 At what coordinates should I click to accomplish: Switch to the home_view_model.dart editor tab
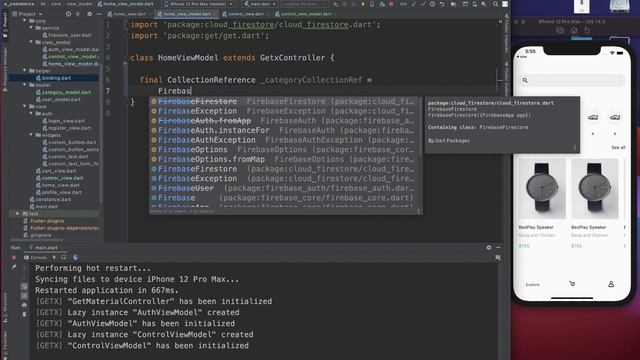pos(186,14)
